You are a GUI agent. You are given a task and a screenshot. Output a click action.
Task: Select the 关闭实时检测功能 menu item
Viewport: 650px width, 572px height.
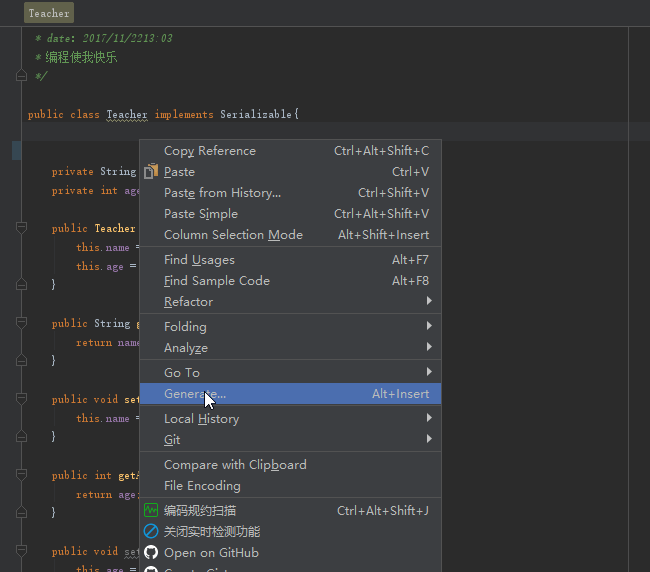pos(290,531)
